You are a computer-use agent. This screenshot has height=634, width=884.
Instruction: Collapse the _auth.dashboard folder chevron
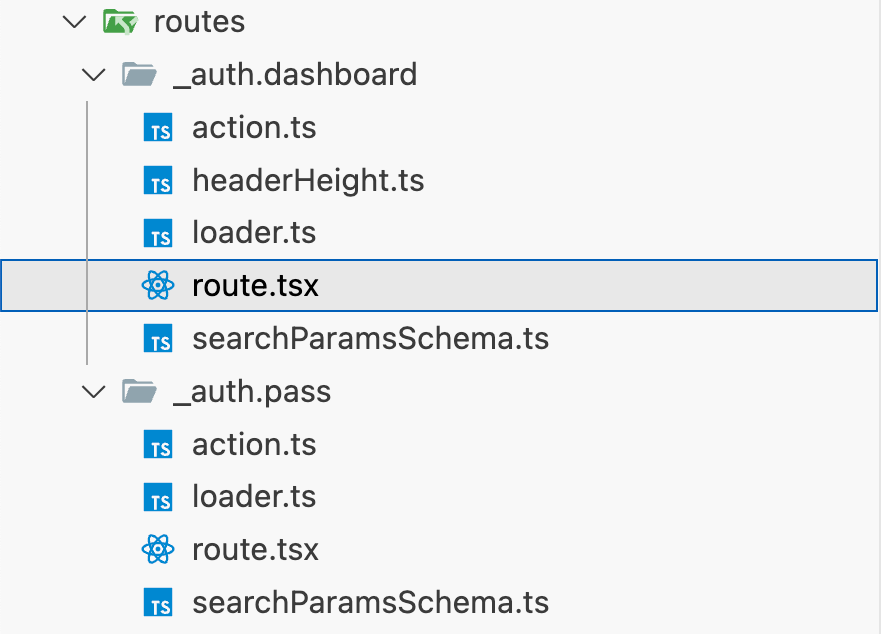93,75
